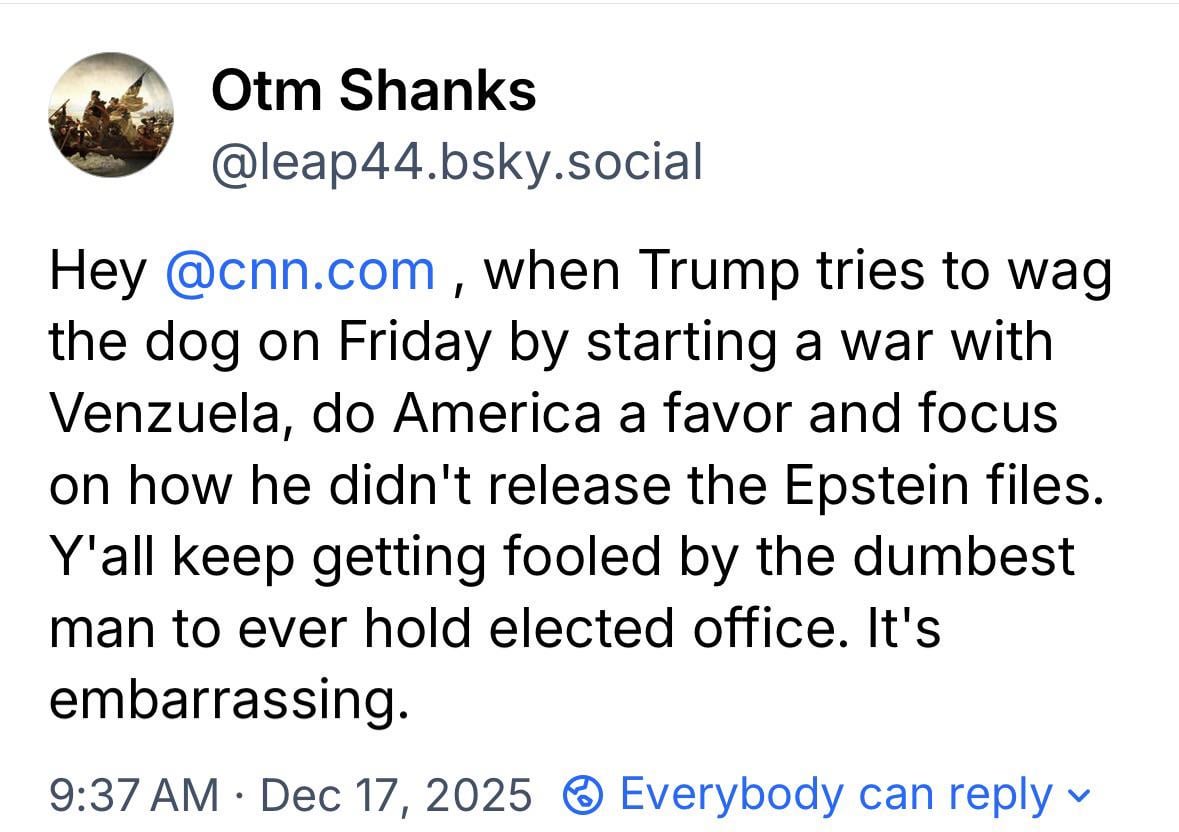This screenshot has width=1179, height=832.
Task: Open the Otm Shanks display name
Action: (373, 92)
